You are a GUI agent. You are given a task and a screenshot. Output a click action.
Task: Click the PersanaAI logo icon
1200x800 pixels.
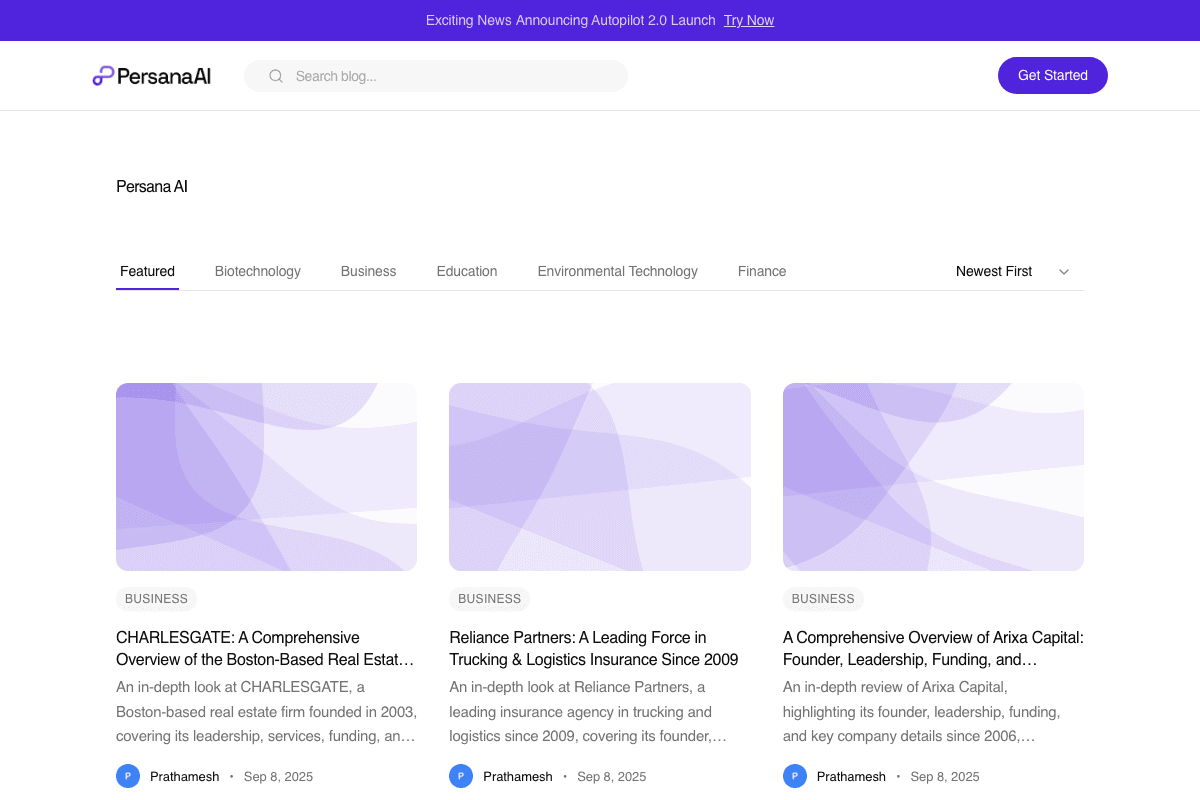pyautogui.click(x=101, y=75)
